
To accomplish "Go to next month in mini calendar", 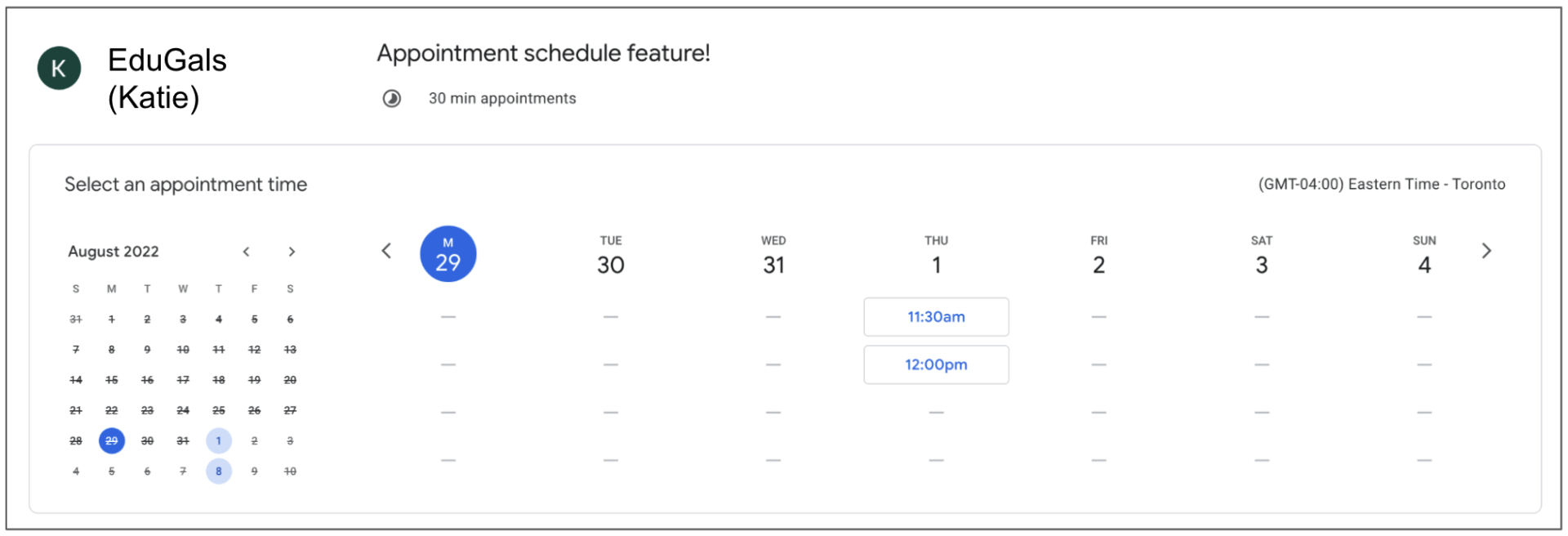I will click(292, 252).
